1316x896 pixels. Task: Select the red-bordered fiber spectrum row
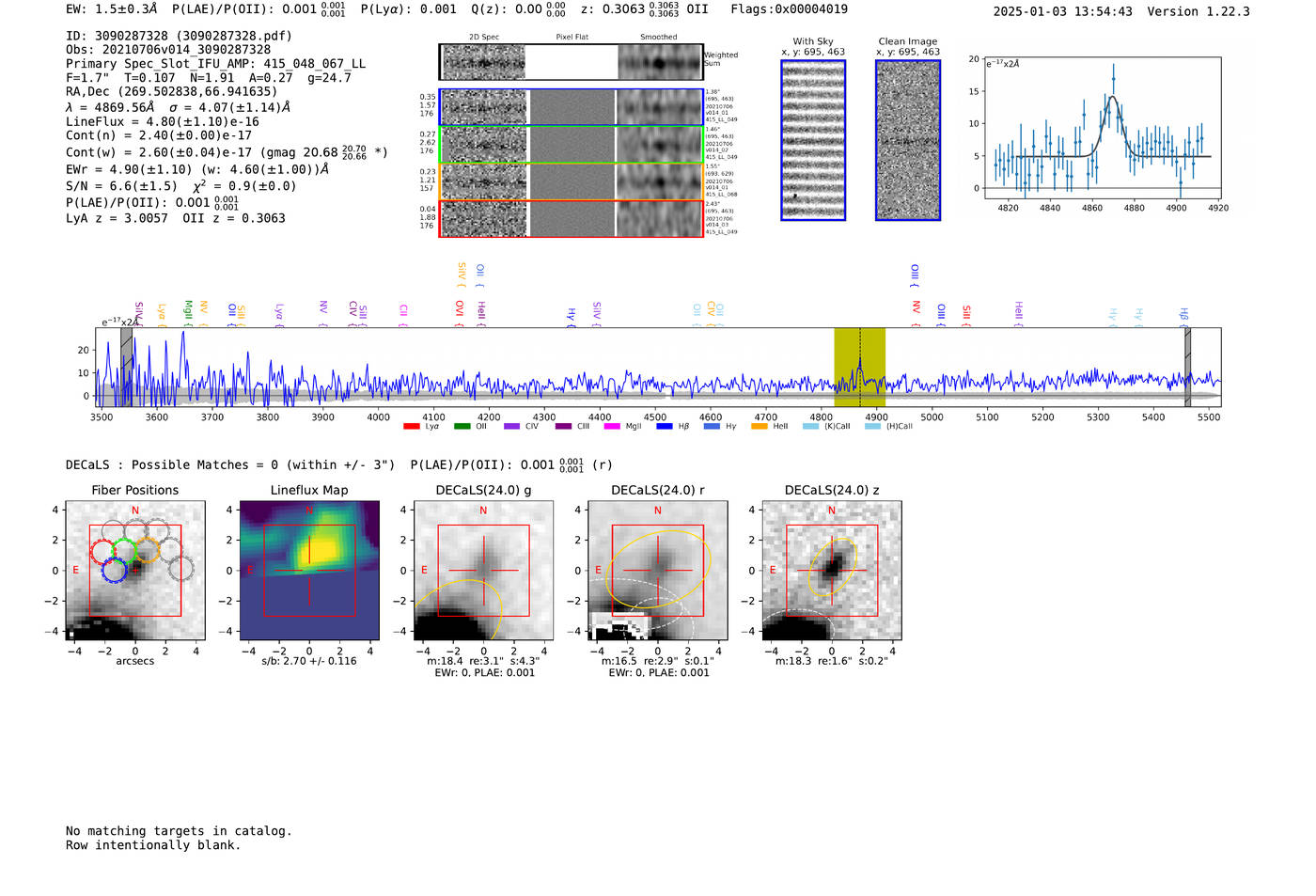coord(572,218)
